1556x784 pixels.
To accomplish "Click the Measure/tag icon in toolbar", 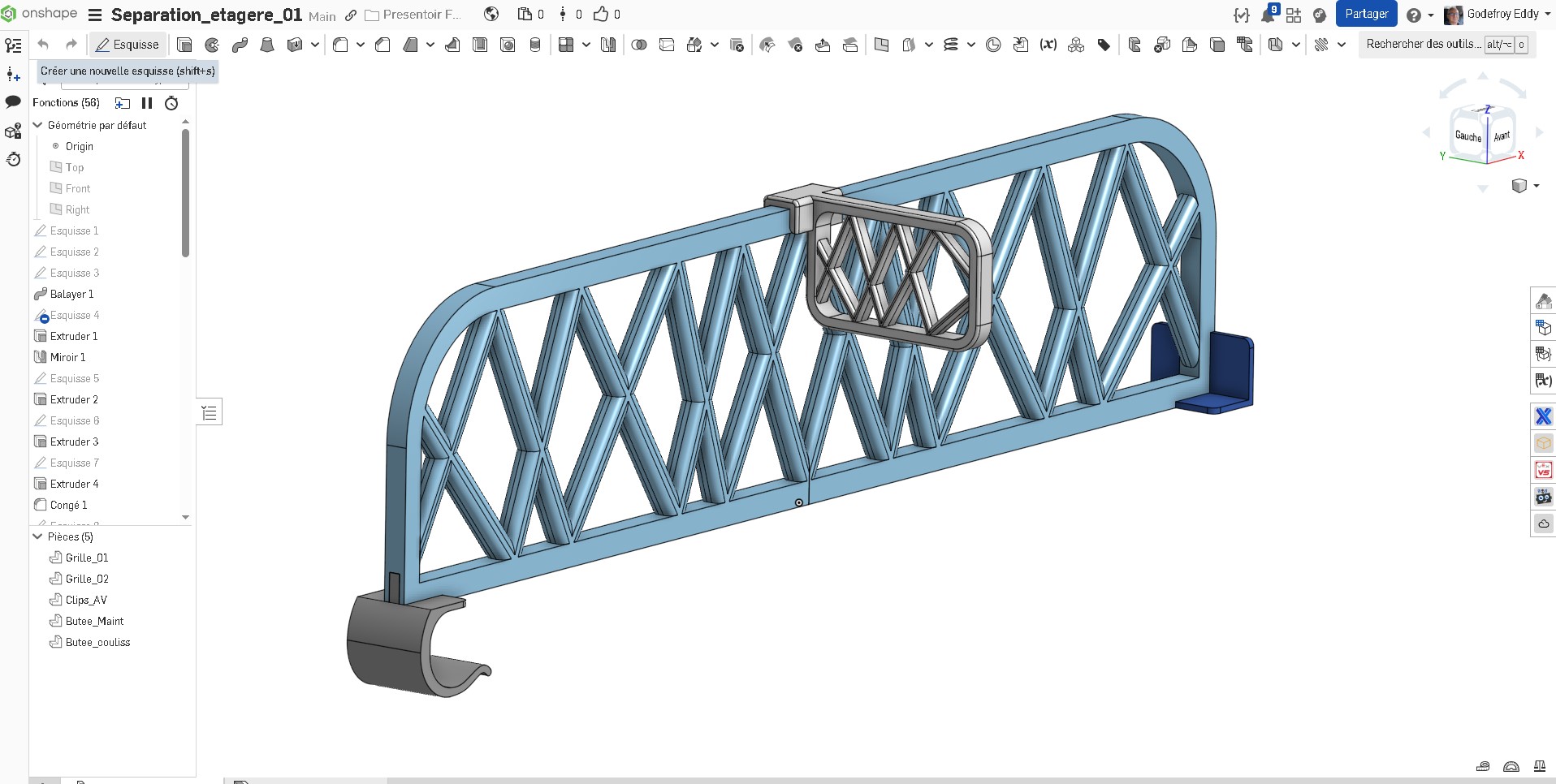I will (1104, 45).
